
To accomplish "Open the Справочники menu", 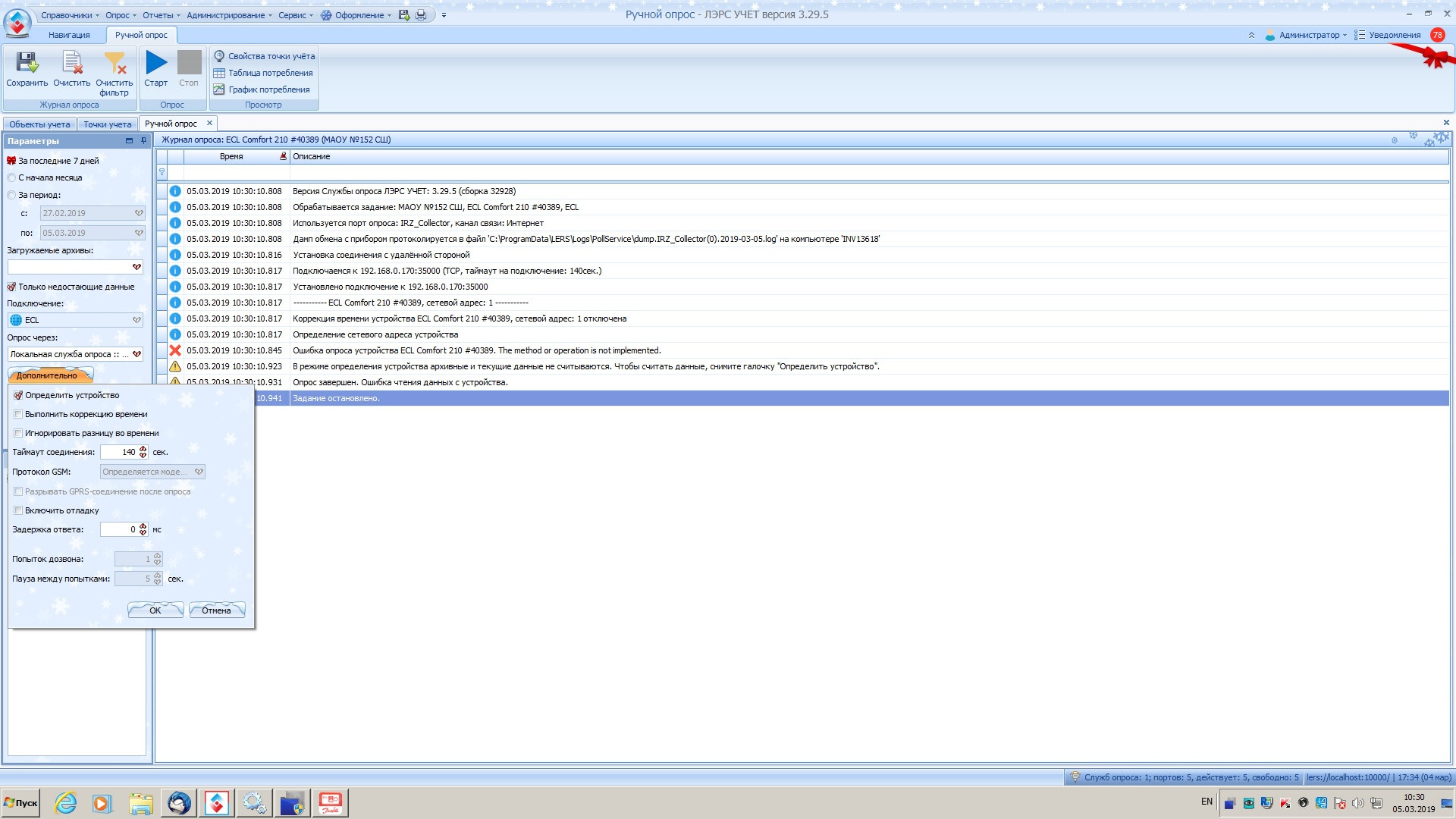I will [x=70, y=15].
